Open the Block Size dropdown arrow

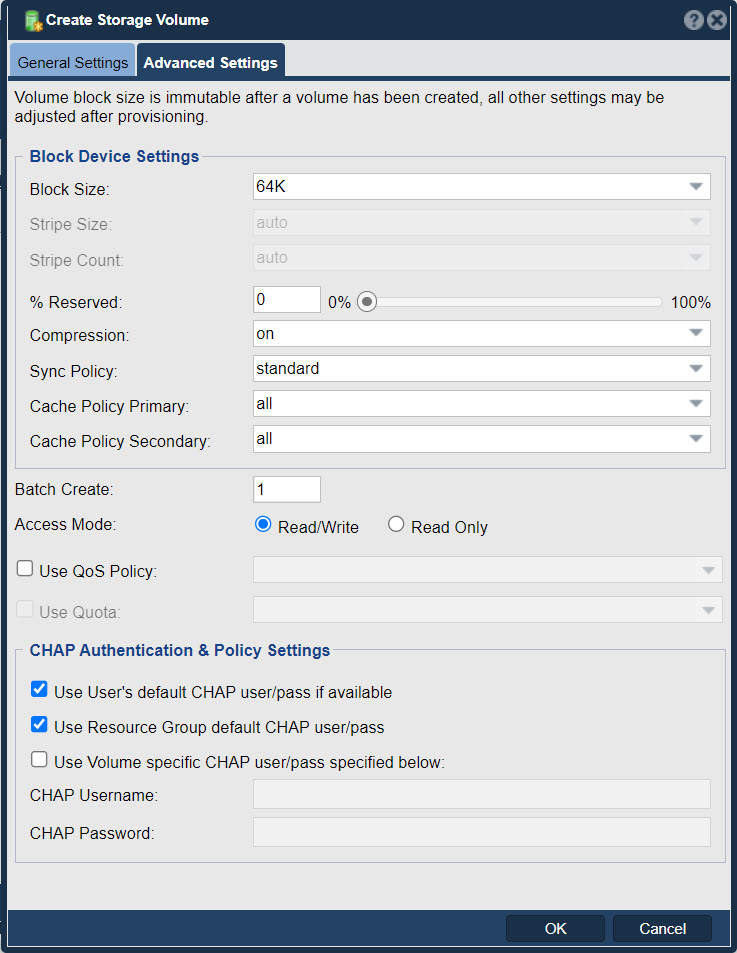click(696, 187)
